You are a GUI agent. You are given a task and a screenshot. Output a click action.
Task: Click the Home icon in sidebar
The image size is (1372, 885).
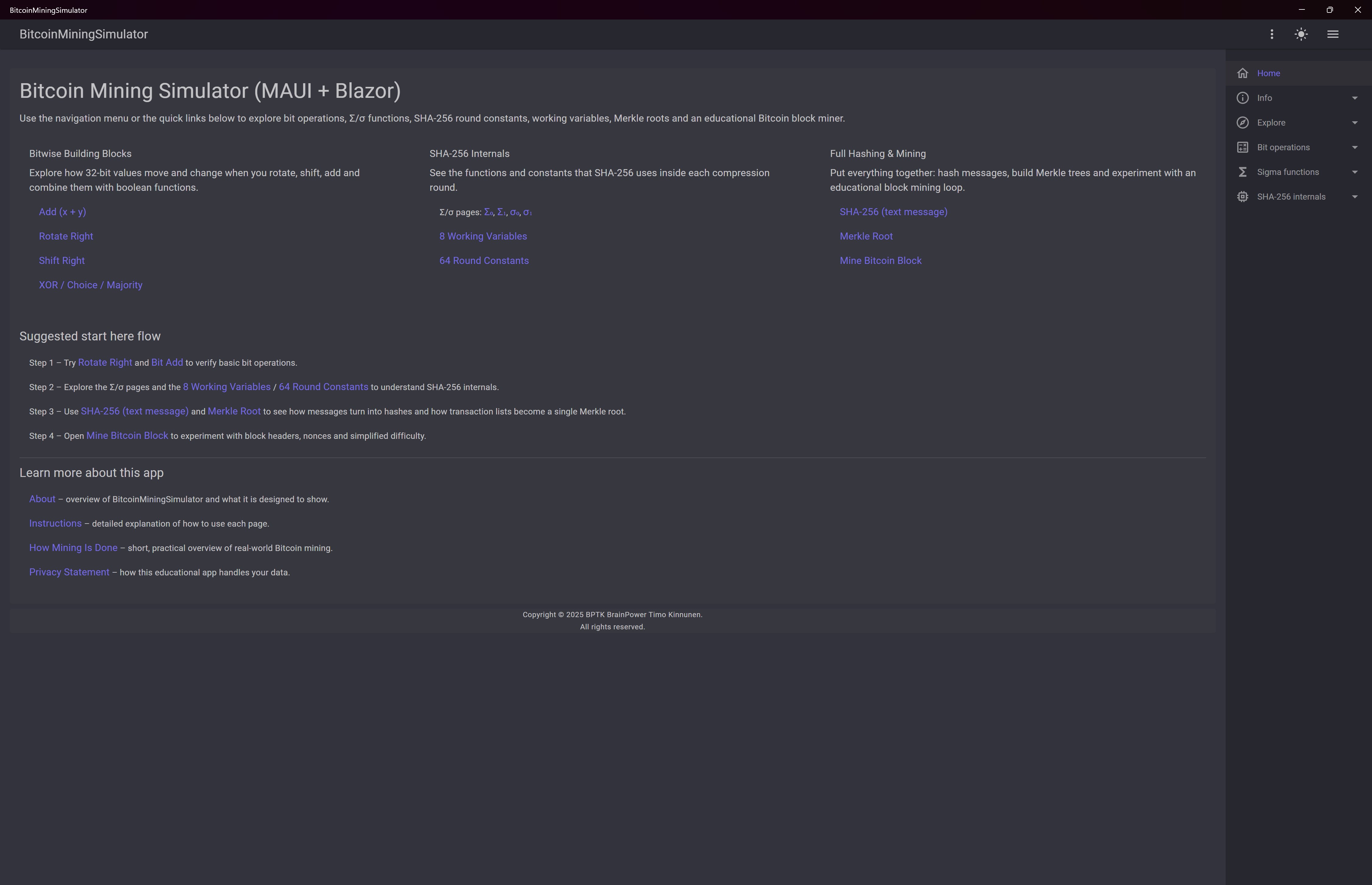(1242, 73)
